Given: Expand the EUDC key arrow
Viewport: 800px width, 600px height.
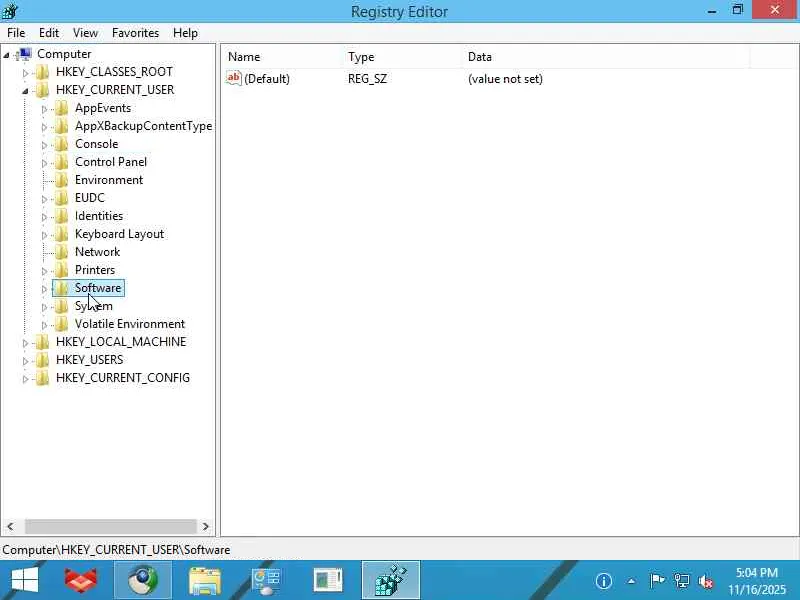Looking at the screenshot, I should pyautogui.click(x=44, y=199).
